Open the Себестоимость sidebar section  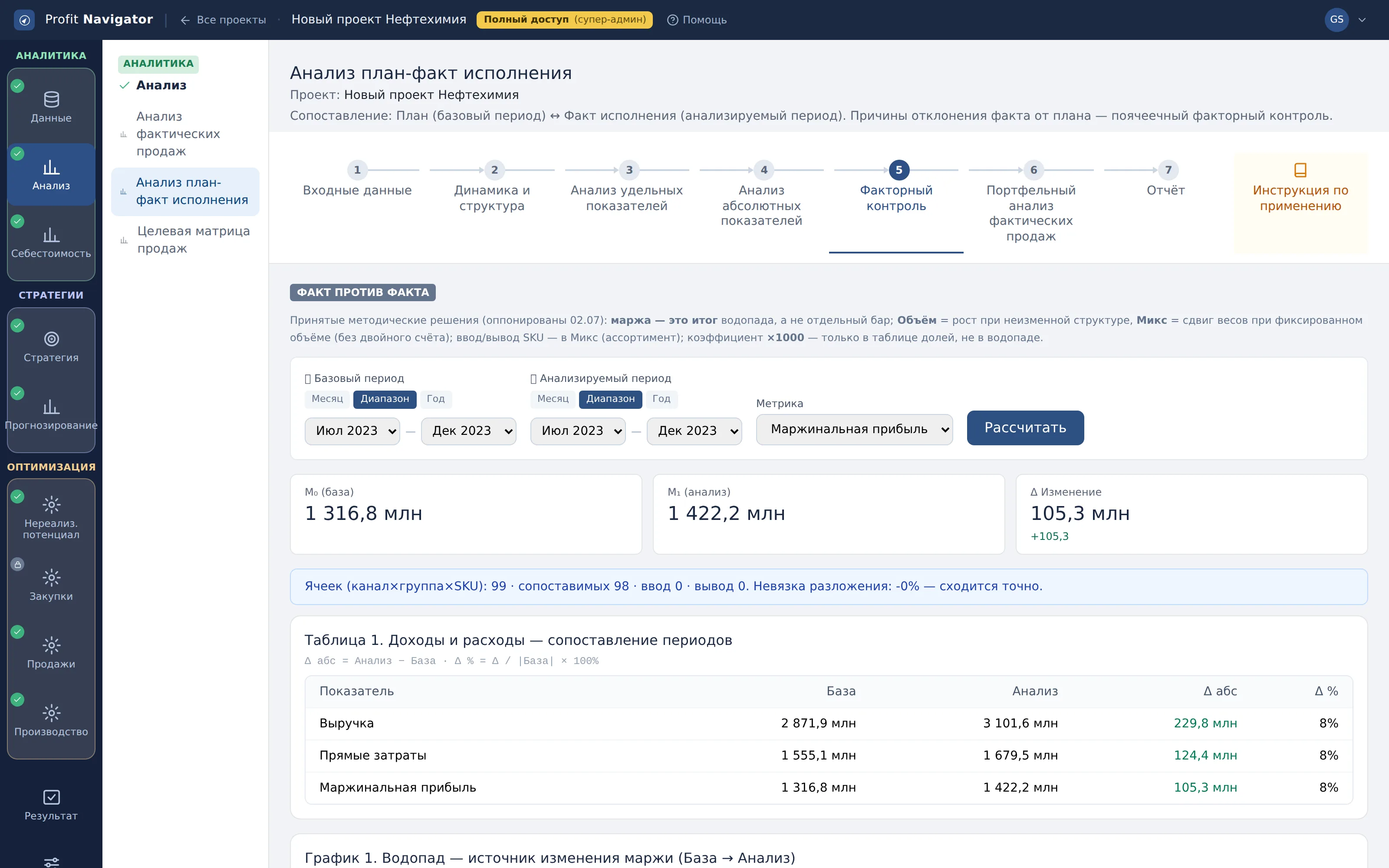click(x=51, y=242)
